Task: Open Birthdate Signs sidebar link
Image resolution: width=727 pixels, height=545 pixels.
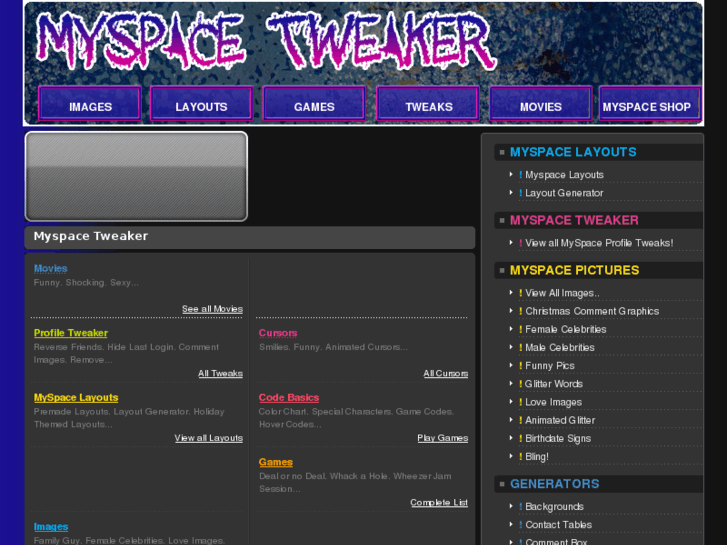Action: 558,438
